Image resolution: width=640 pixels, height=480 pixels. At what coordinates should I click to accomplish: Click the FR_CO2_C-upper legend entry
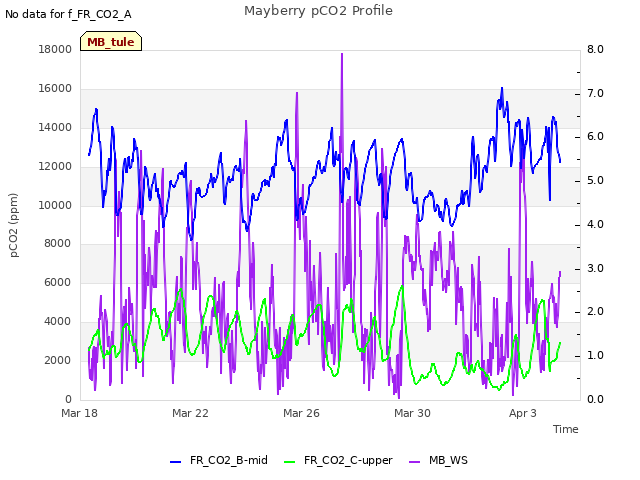point(338,460)
